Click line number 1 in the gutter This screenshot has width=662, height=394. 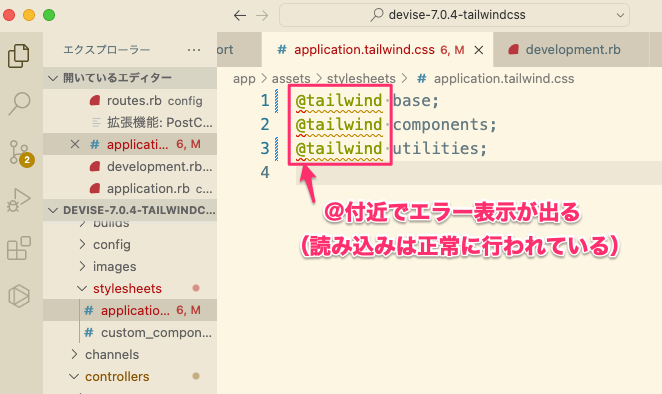(x=265, y=101)
